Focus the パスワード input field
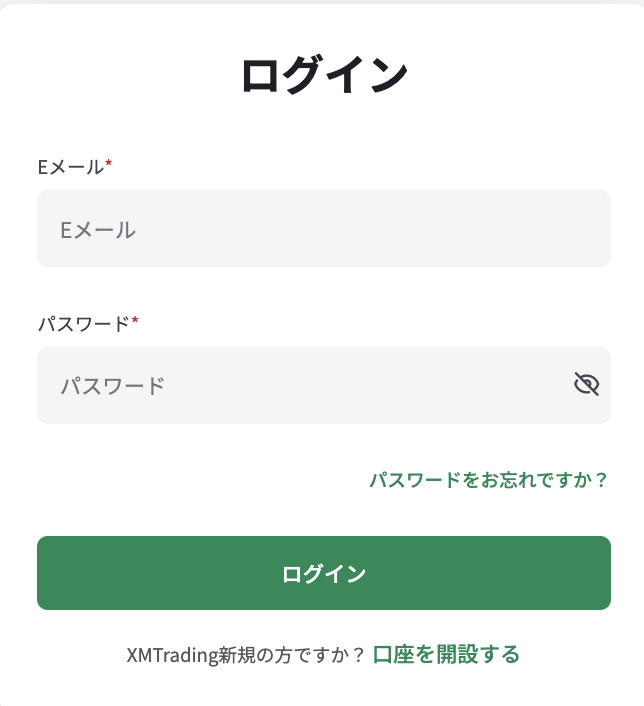This screenshot has height=706, width=644. (300, 385)
